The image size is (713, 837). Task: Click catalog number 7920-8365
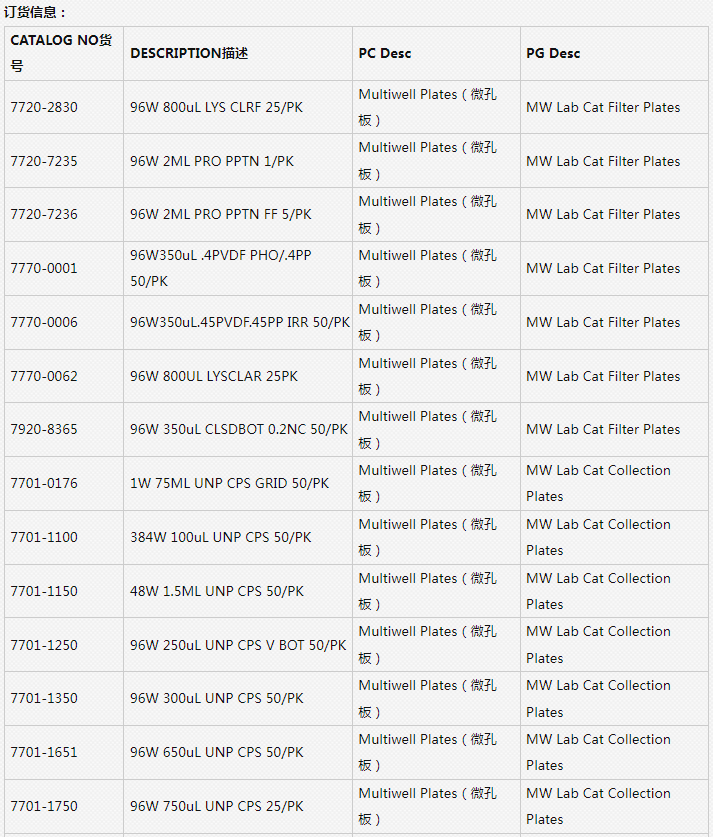[44, 429]
